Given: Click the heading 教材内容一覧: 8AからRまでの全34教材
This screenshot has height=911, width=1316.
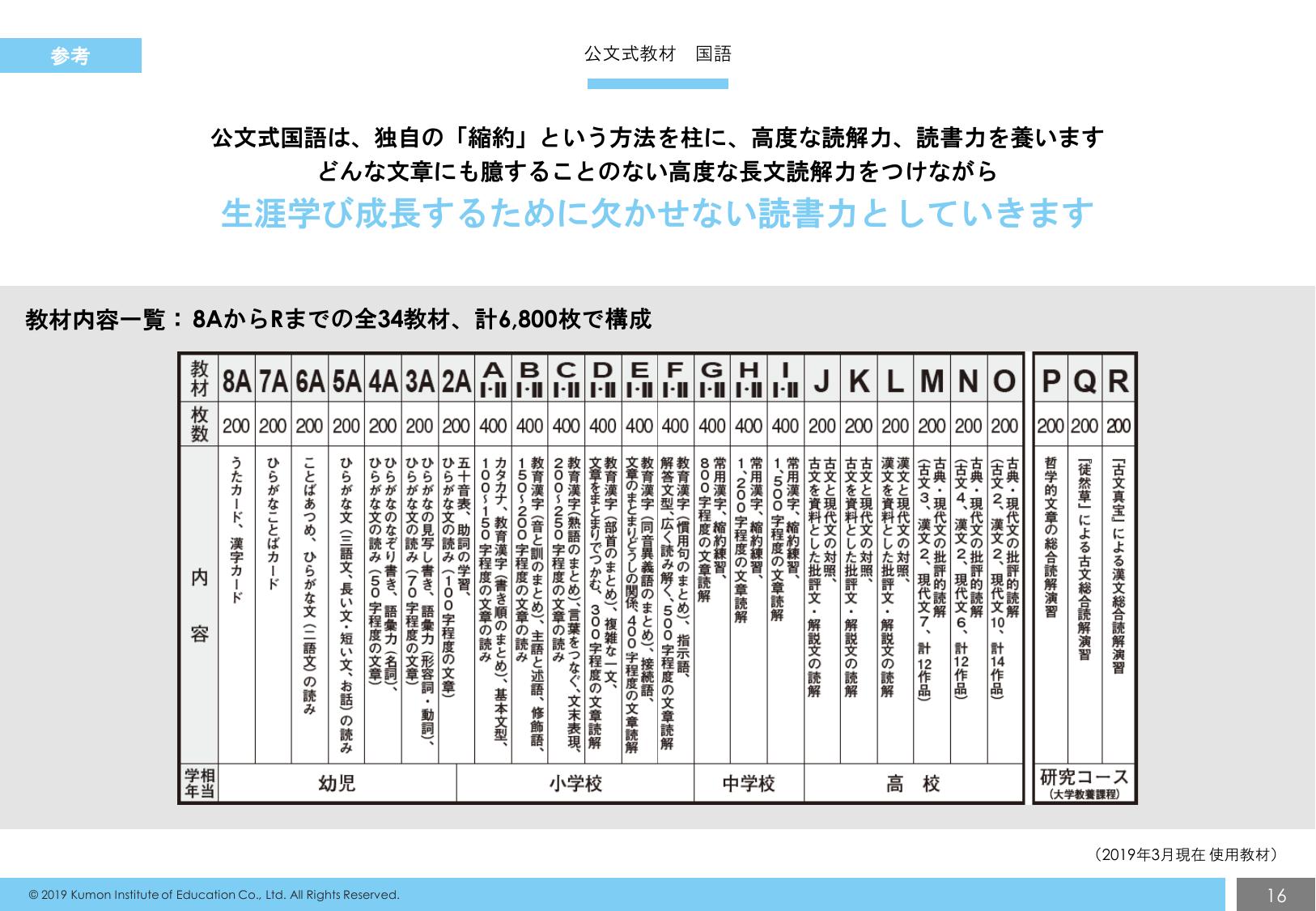Looking at the screenshot, I should tap(338, 319).
